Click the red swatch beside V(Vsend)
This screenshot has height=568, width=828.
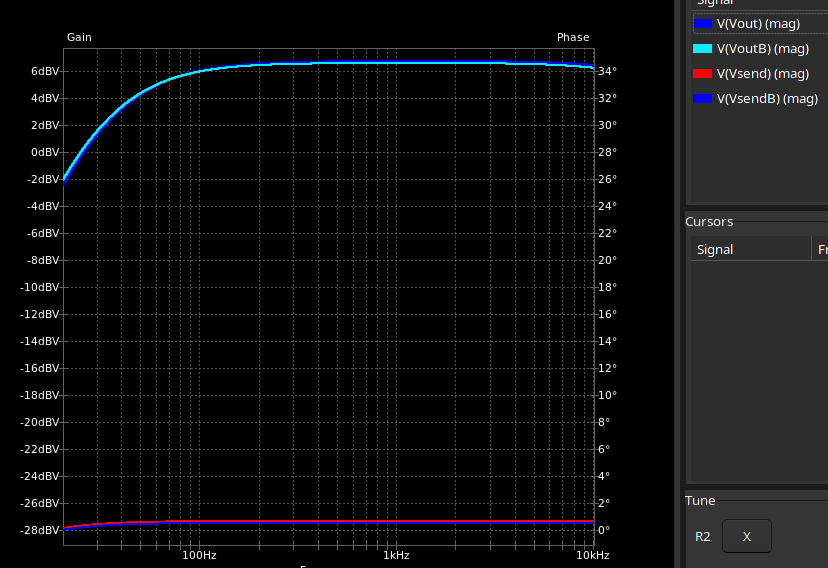coord(702,73)
